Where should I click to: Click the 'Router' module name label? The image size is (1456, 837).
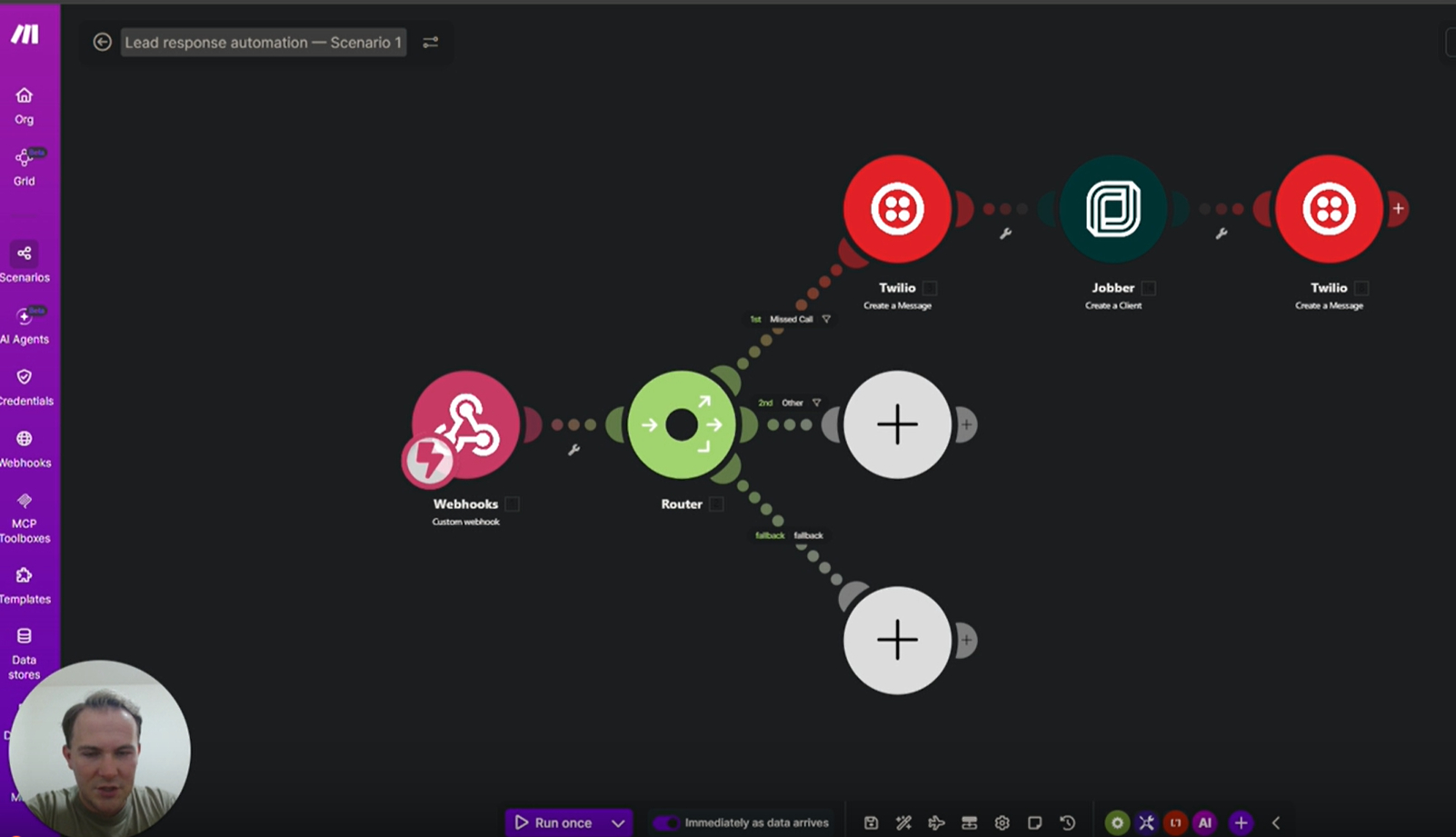click(682, 503)
